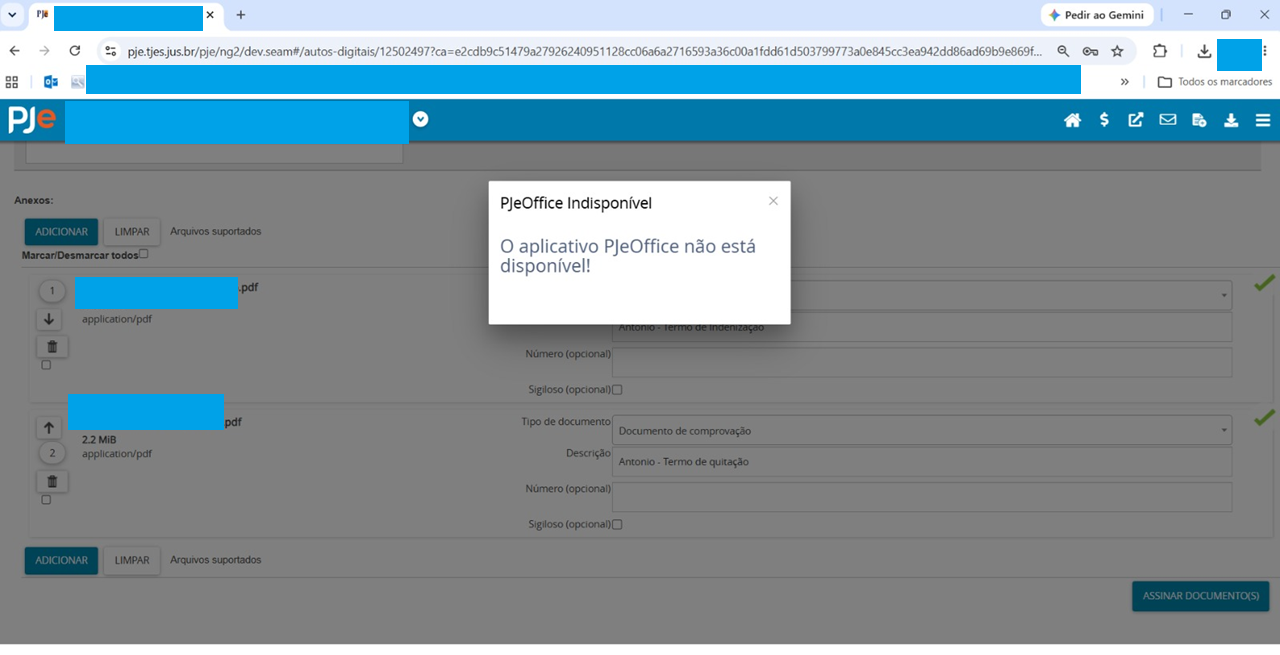This screenshot has height=655, width=1280.
Task: Click the lower ADICIONAR button
Action: pos(62,561)
